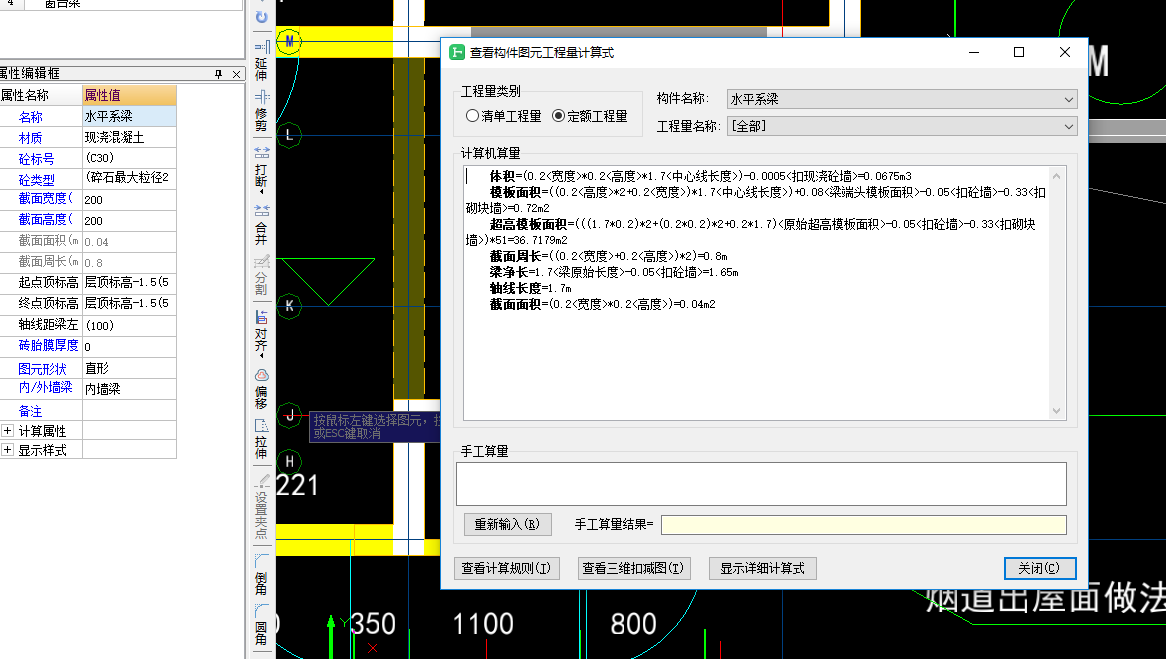The image size is (1166, 659).
Task: Maximize the 查看构件图元工程量计算式 dialog
Action: tap(1019, 52)
